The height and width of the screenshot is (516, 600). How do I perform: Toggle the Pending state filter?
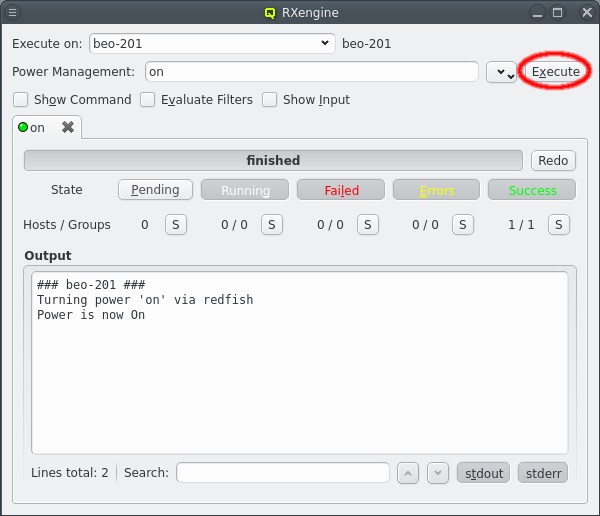click(x=155, y=190)
